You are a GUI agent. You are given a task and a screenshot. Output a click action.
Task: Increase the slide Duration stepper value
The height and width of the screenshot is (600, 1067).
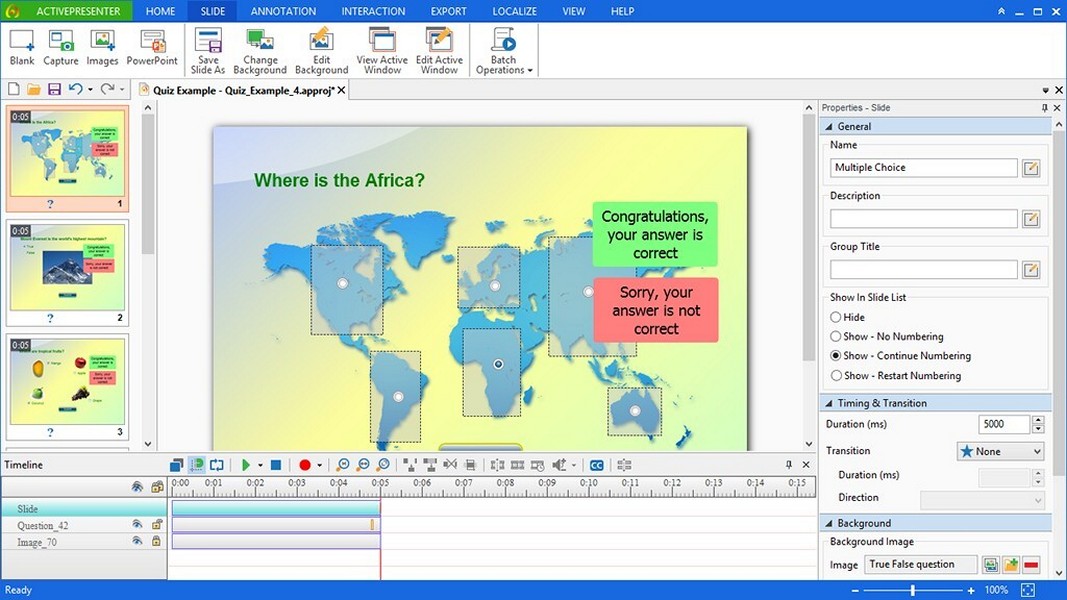1038,420
